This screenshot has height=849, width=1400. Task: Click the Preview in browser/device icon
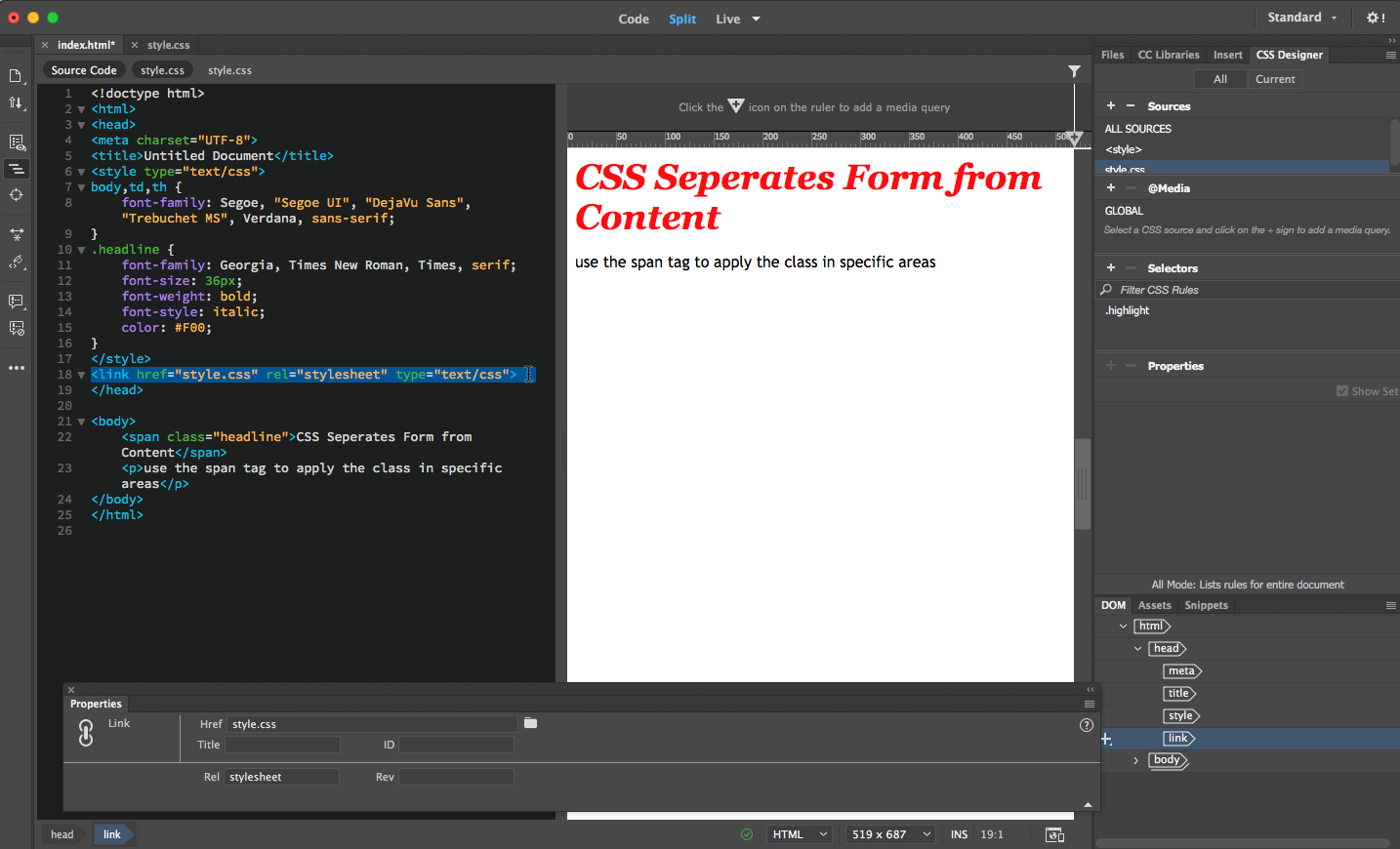[1054, 834]
